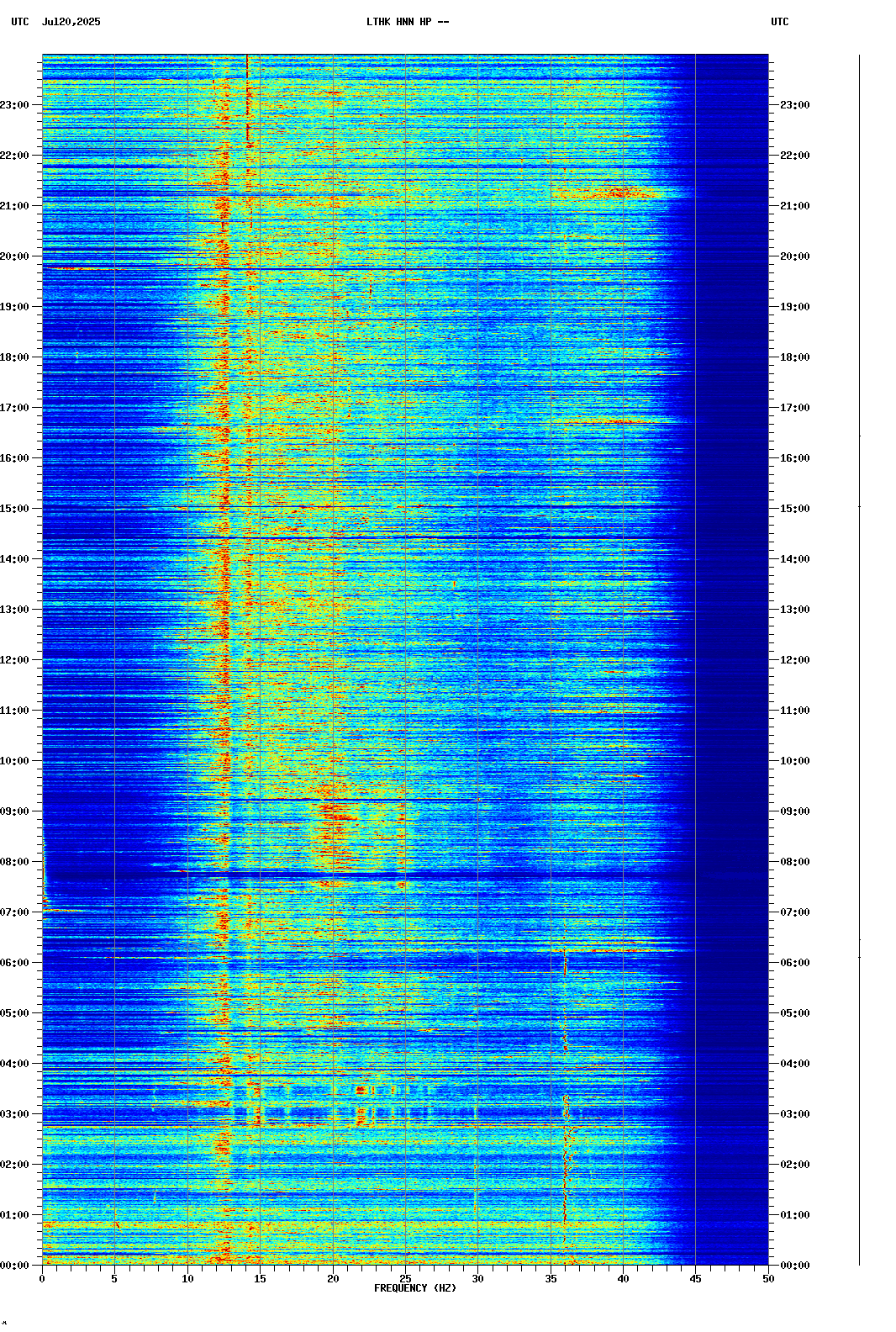Click frequency axis tick label 10

(187, 1279)
